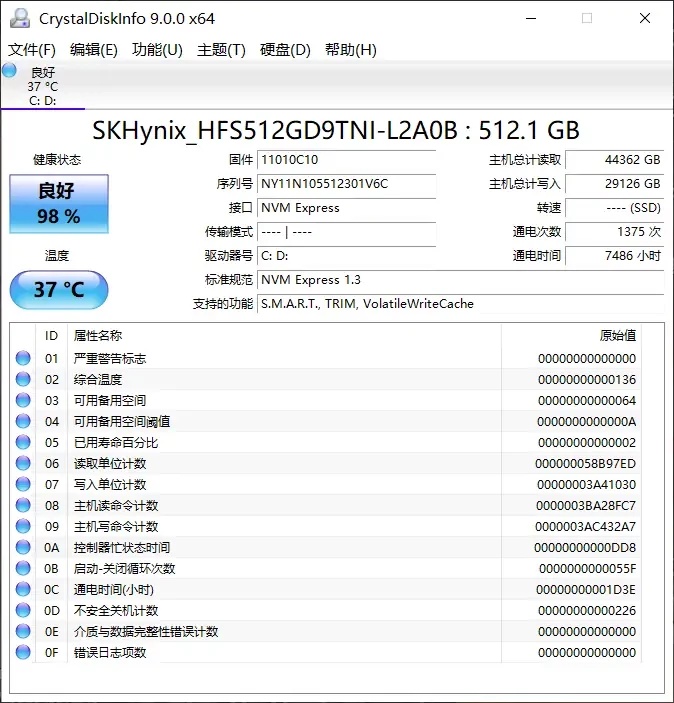Image resolution: width=674 pixels, height=703 pixels.
Task: Click the firmware field 11010C10
Action: point(346,160)
